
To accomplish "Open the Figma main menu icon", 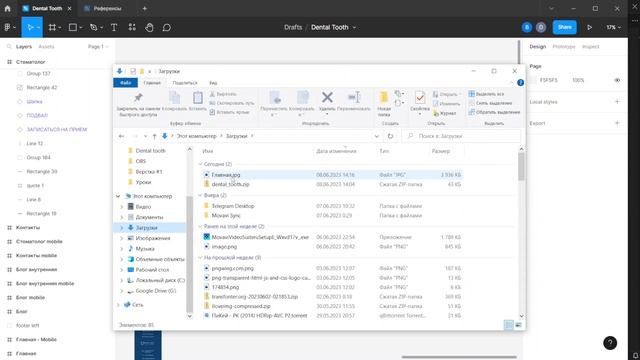I will click(x=7, y=27).
